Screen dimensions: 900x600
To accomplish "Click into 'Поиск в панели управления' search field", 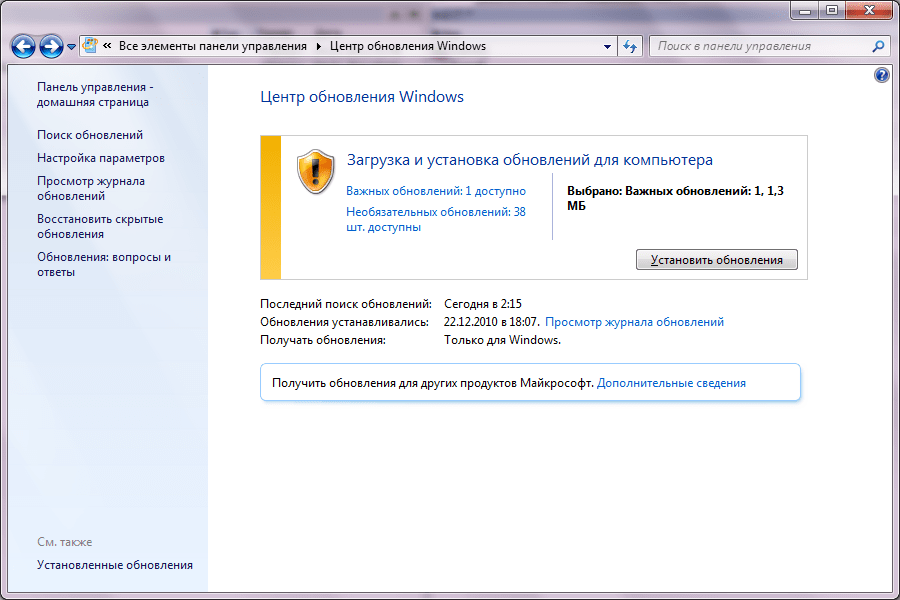I will click(x=761, y=47).
